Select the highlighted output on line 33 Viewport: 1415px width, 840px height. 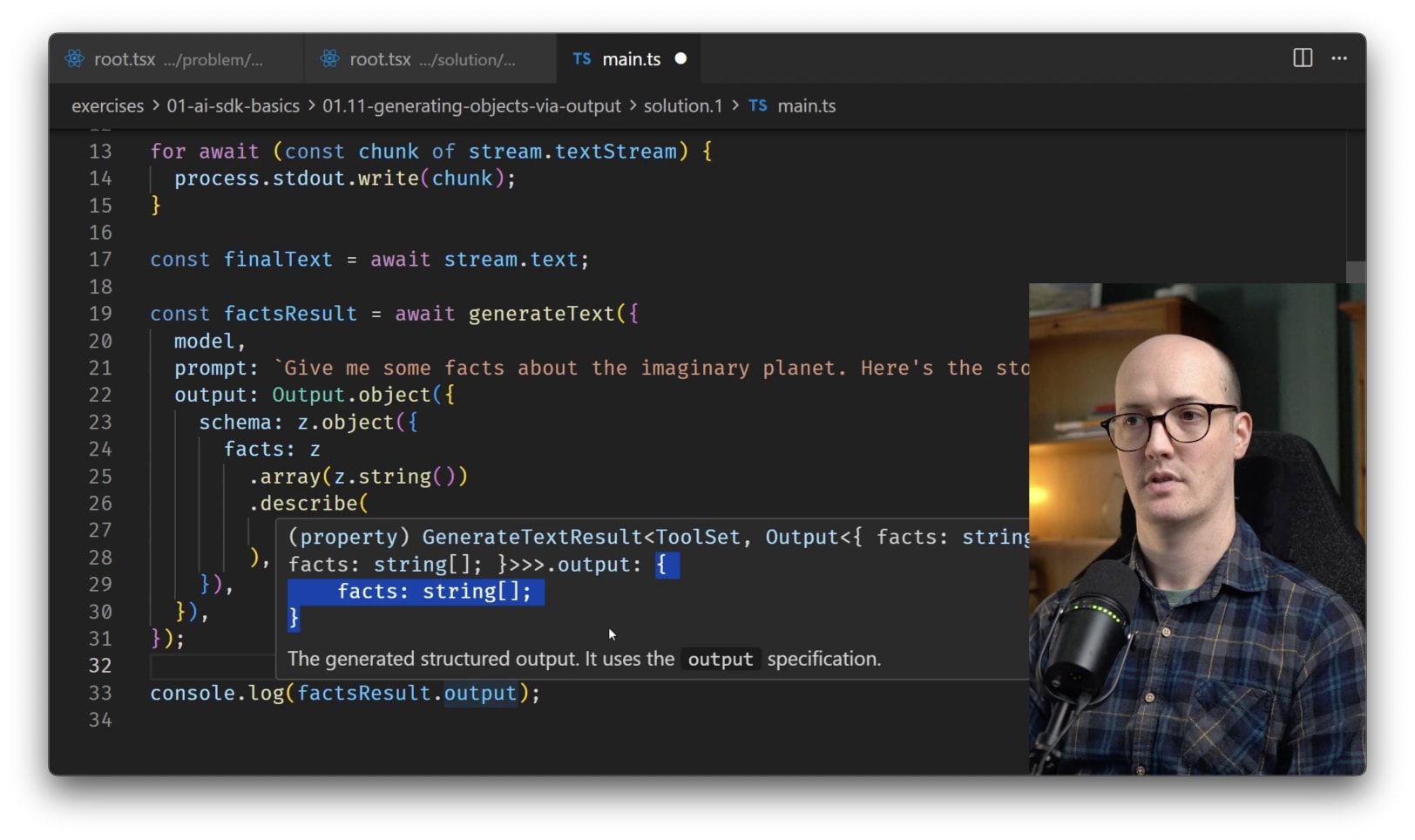pyautogui.click(x=480, y=693)
